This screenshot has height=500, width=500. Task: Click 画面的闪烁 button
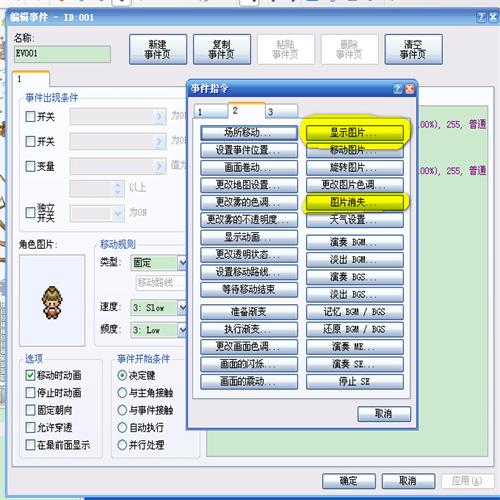249,364
